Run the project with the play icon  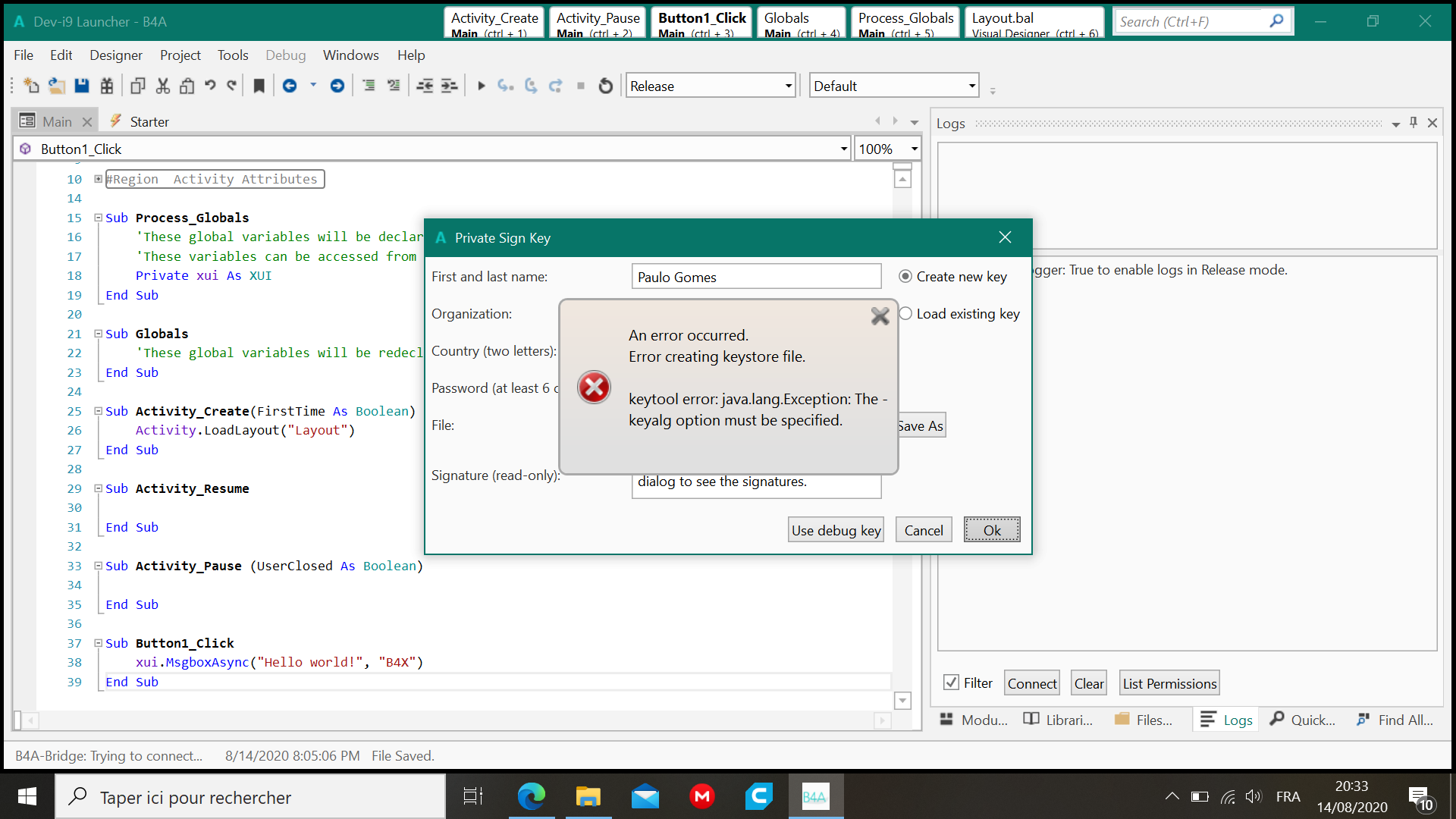coord(481,86)
